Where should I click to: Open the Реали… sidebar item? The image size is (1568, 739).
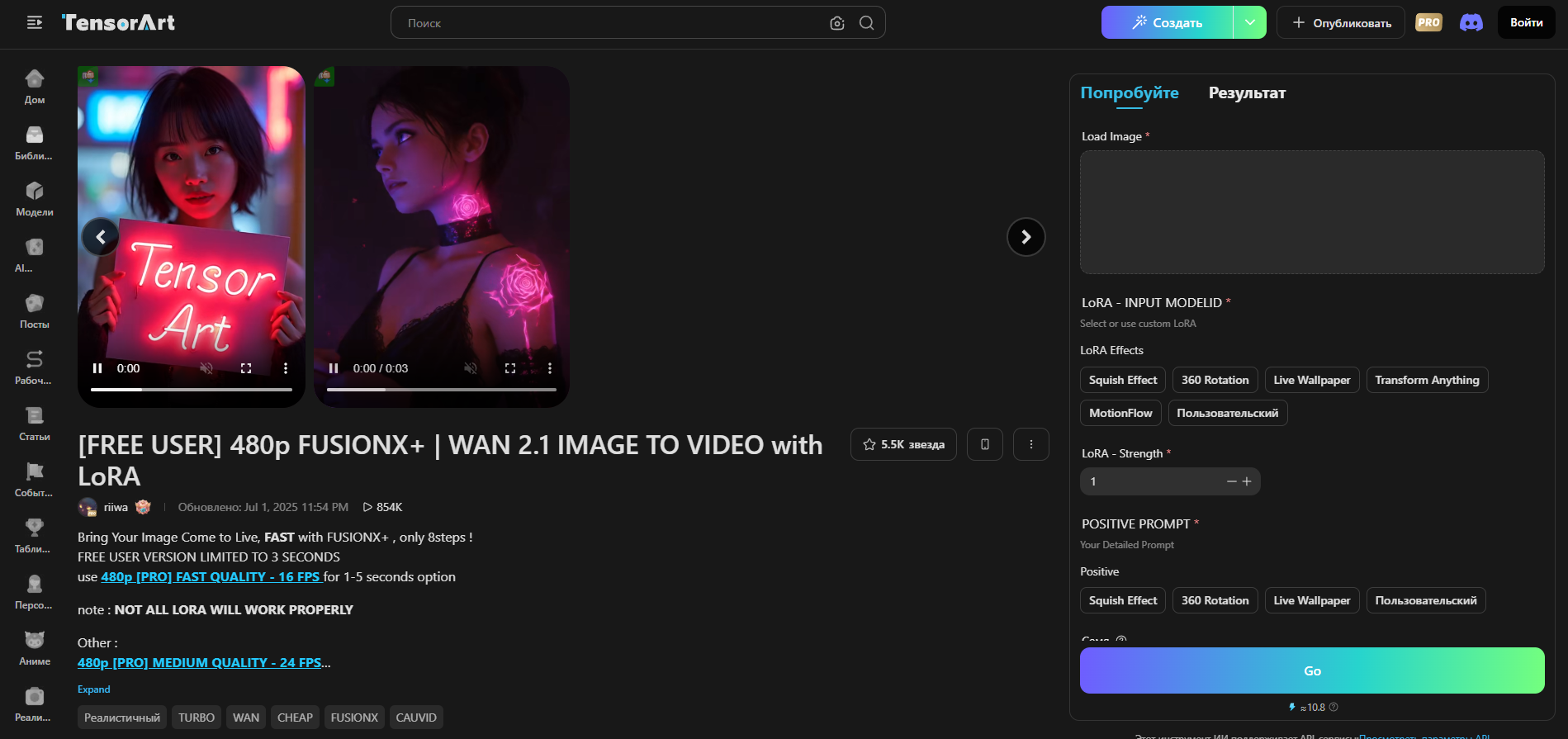pos(35,704)
